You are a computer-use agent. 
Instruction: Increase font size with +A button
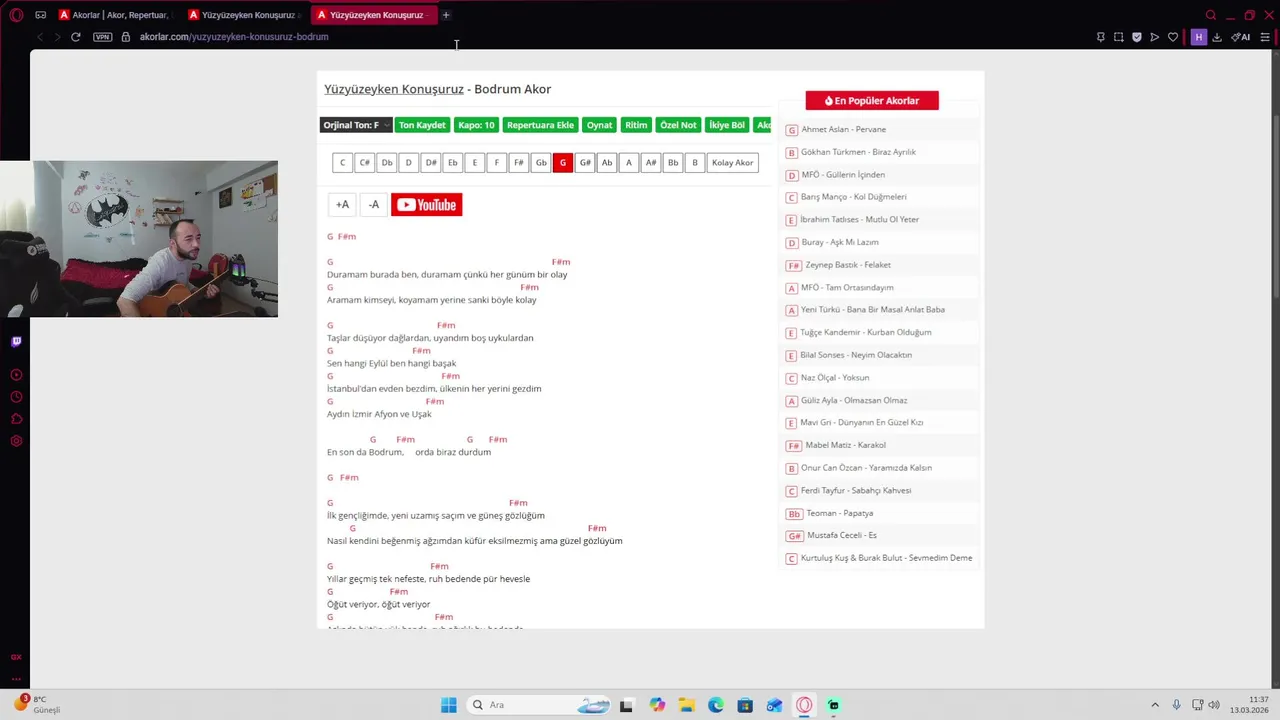[x=342, y=205]
